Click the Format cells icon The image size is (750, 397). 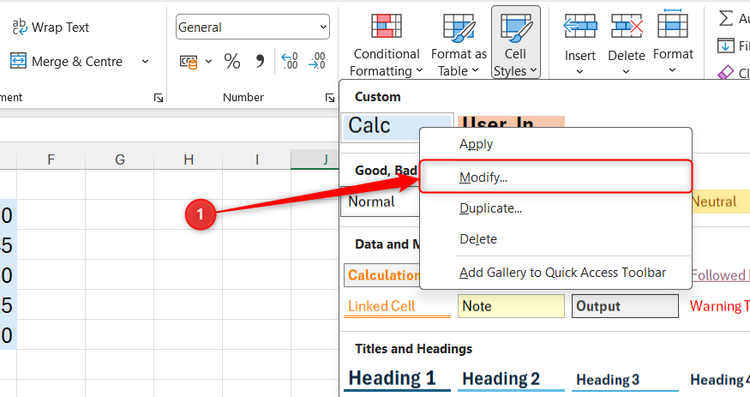(673, 24)
